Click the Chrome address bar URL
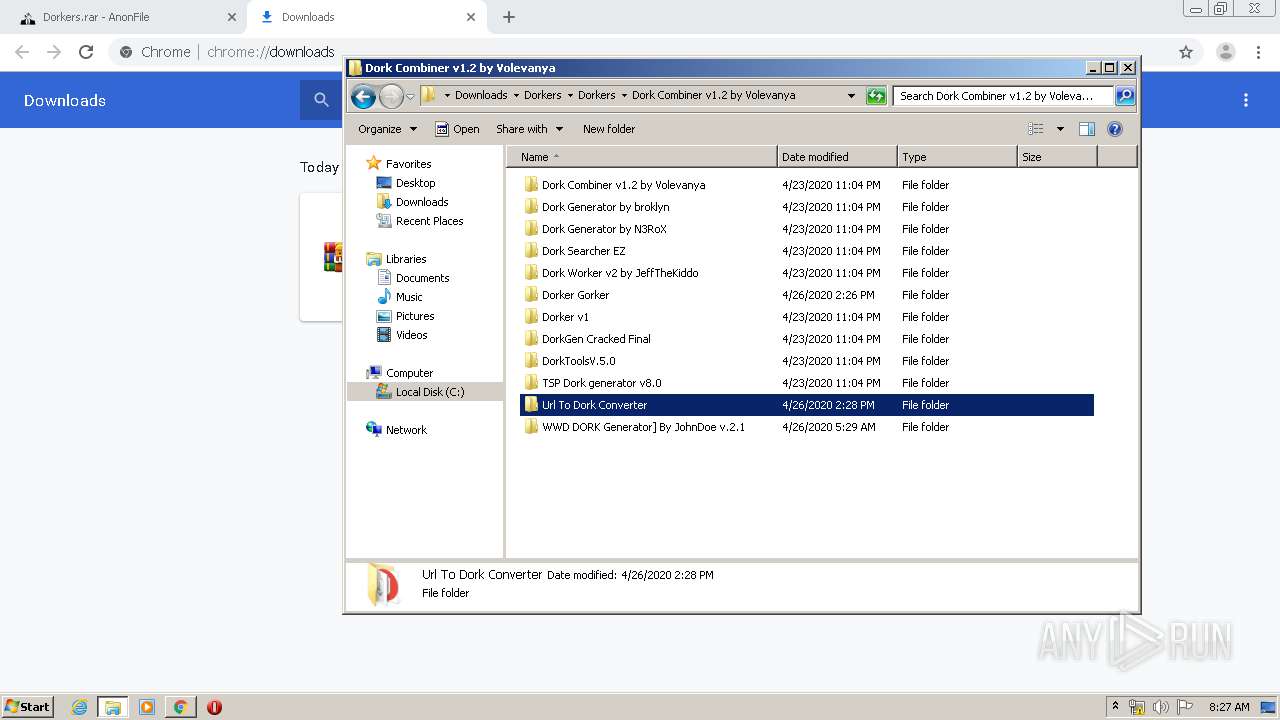Viewport: 1280px width, 720px height. pyautogui.click(x=271, y=52)
